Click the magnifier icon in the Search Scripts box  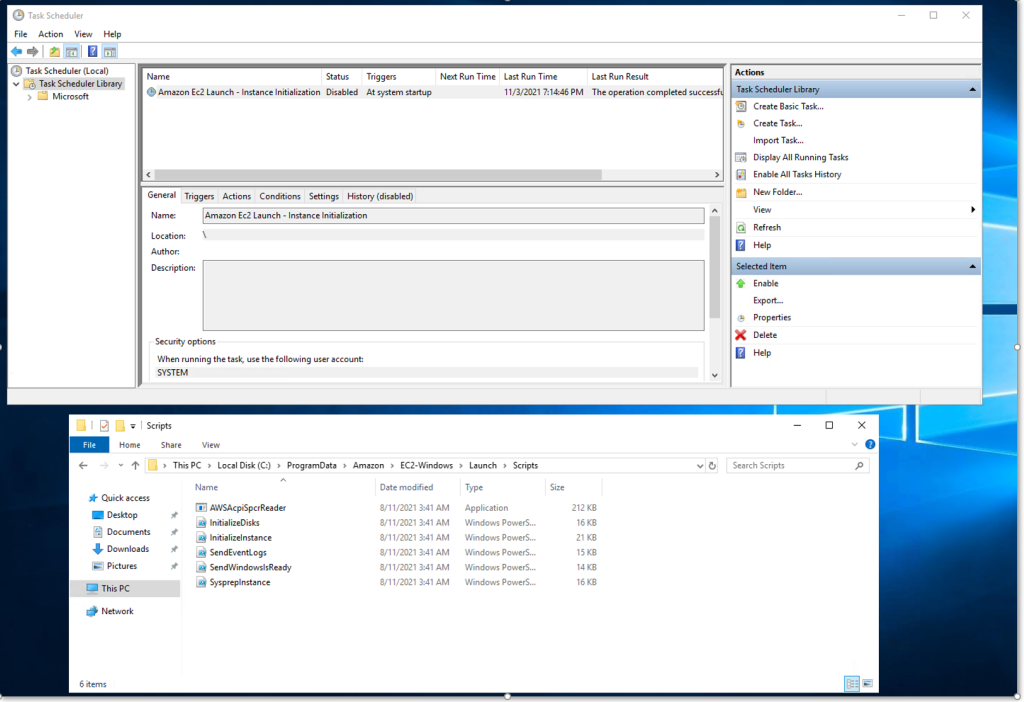point(858,465)
